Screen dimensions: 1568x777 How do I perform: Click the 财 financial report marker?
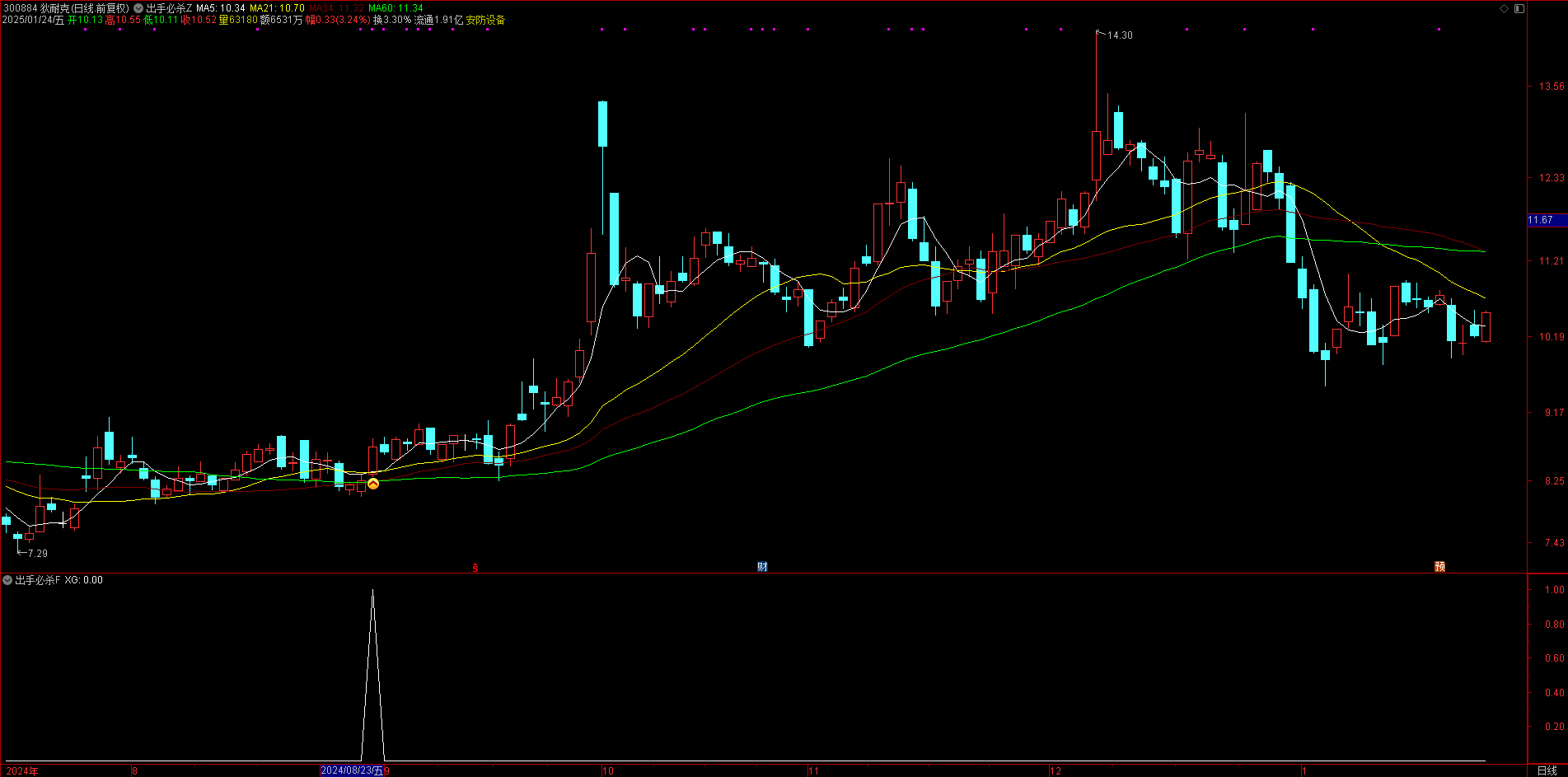[762, 566]
